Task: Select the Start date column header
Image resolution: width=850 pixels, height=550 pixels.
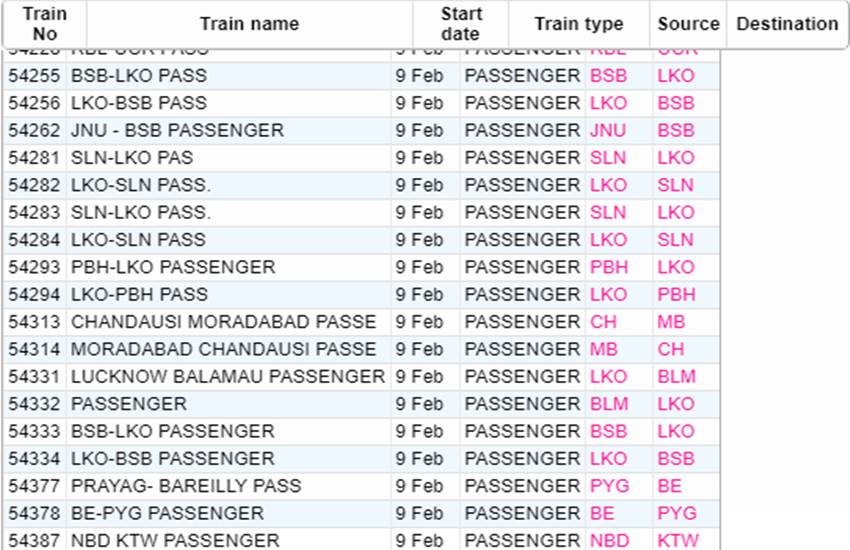Action: click(x=461, y=24)
